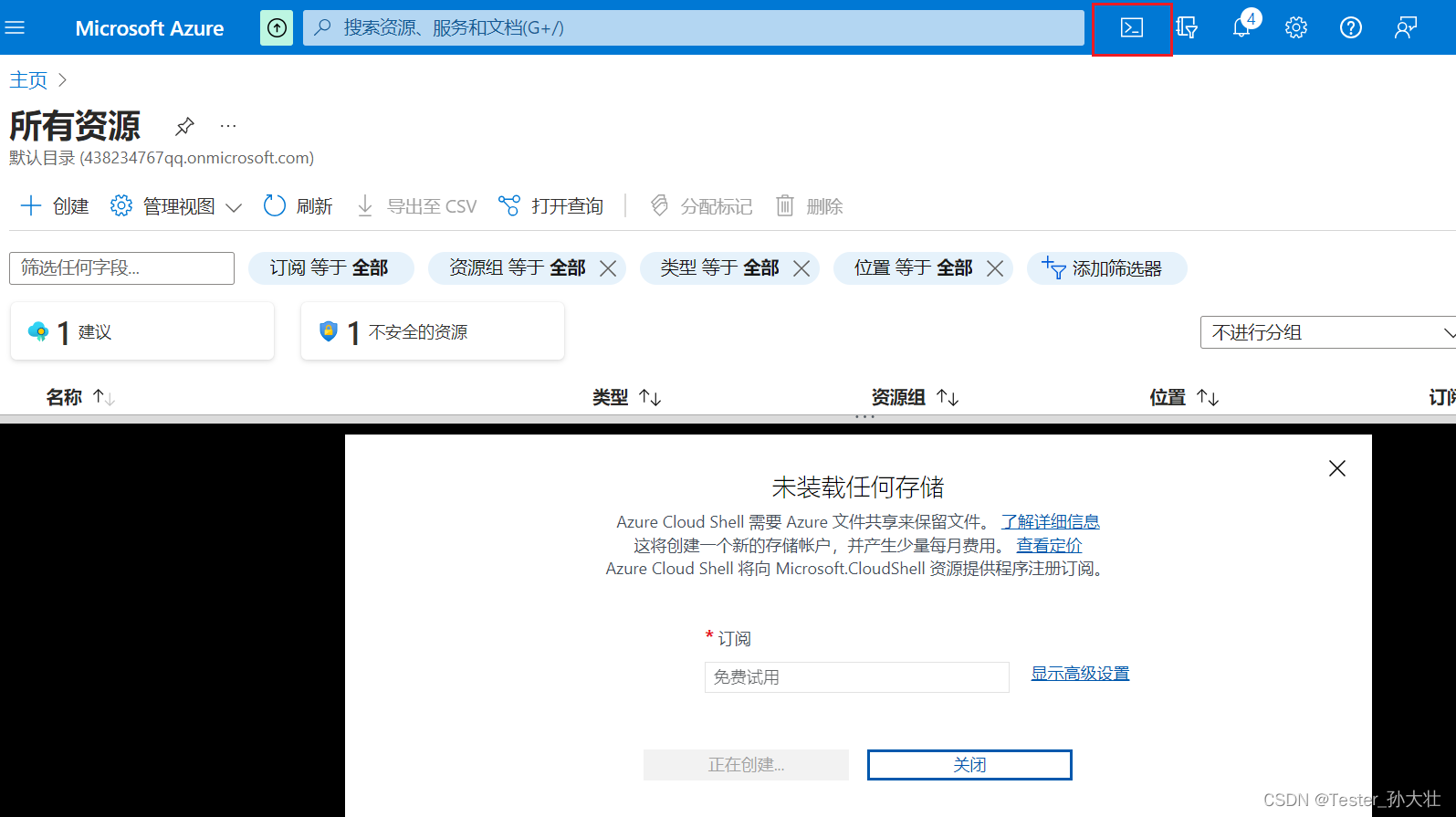This screenshot has width=1456, height=817.
Task: Remove 位置 filter with X
Action: pos(995,268)
